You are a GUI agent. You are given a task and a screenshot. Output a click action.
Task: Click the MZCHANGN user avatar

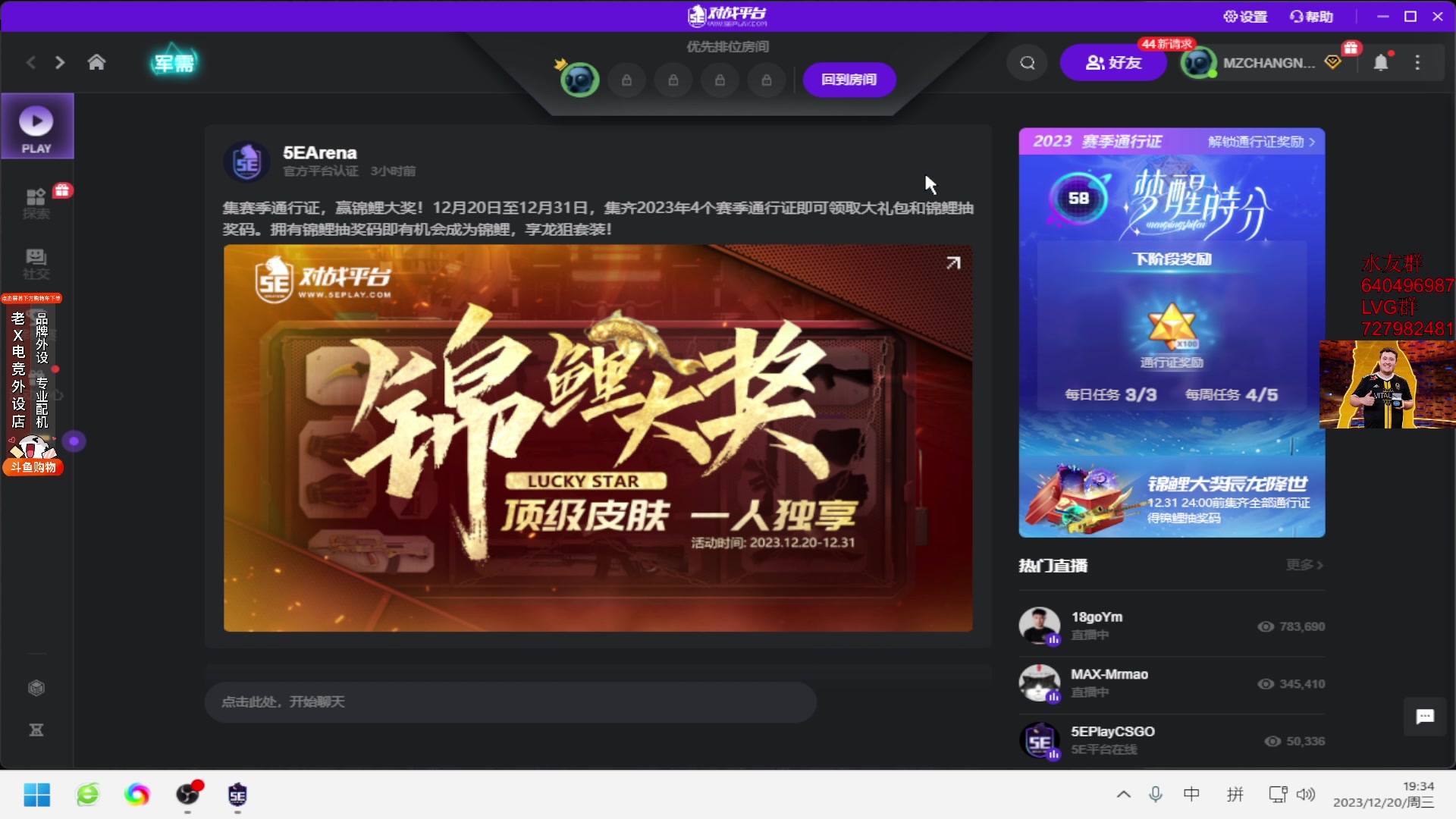[x=1200, y=62]
